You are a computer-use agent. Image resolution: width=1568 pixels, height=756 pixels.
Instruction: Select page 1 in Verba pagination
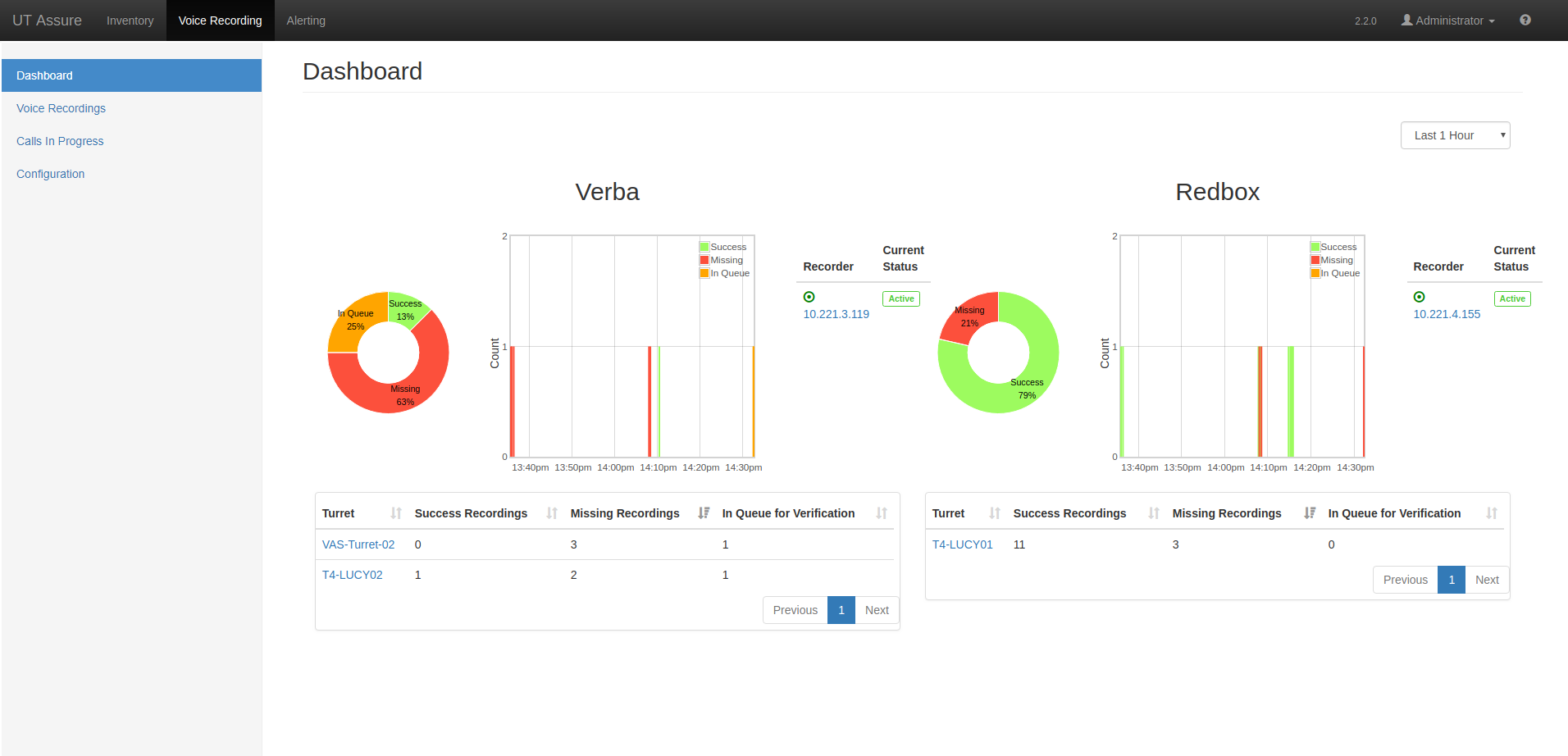click(841, 610)
